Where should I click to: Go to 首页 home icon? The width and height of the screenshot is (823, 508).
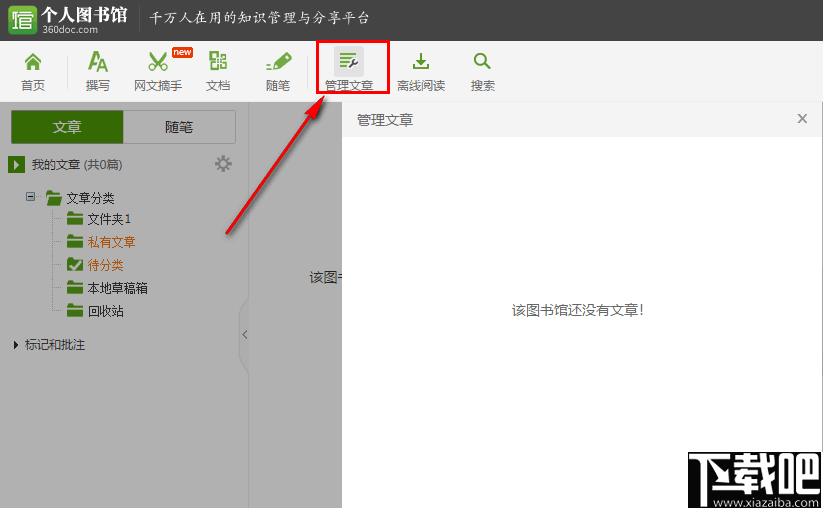pos(33,71)
